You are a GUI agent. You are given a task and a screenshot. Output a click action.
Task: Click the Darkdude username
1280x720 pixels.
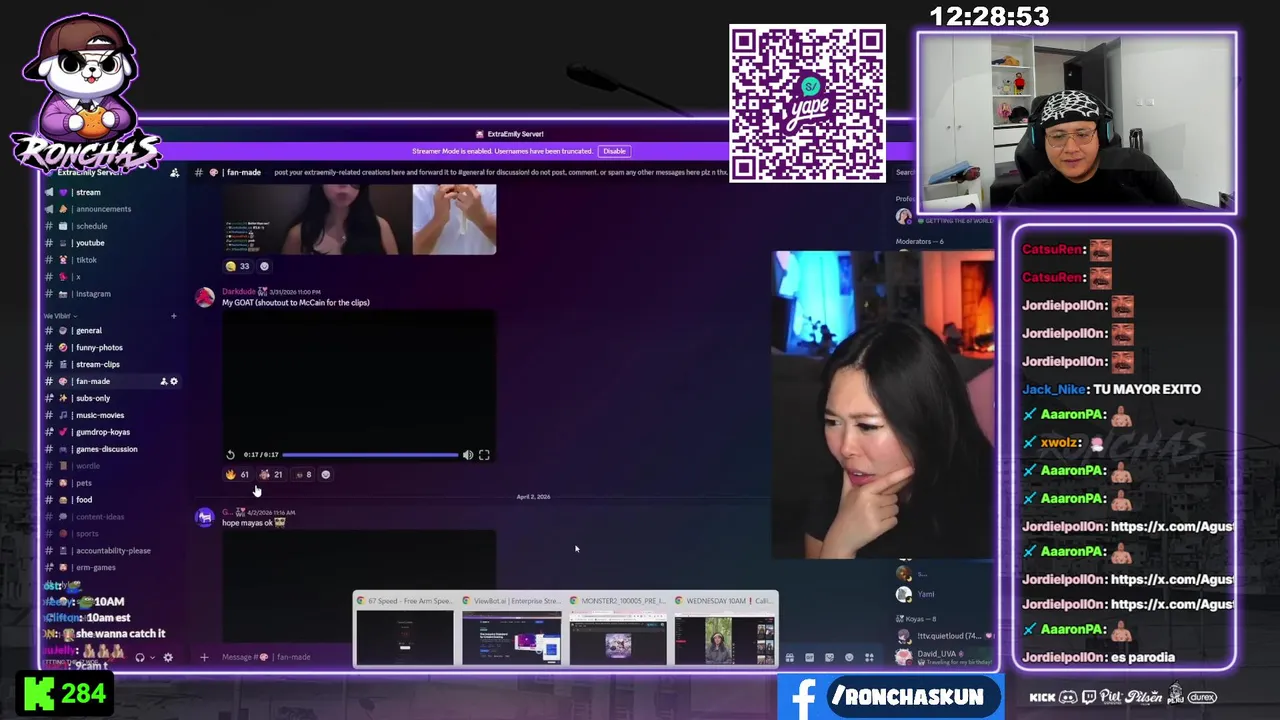pos(238,292)
